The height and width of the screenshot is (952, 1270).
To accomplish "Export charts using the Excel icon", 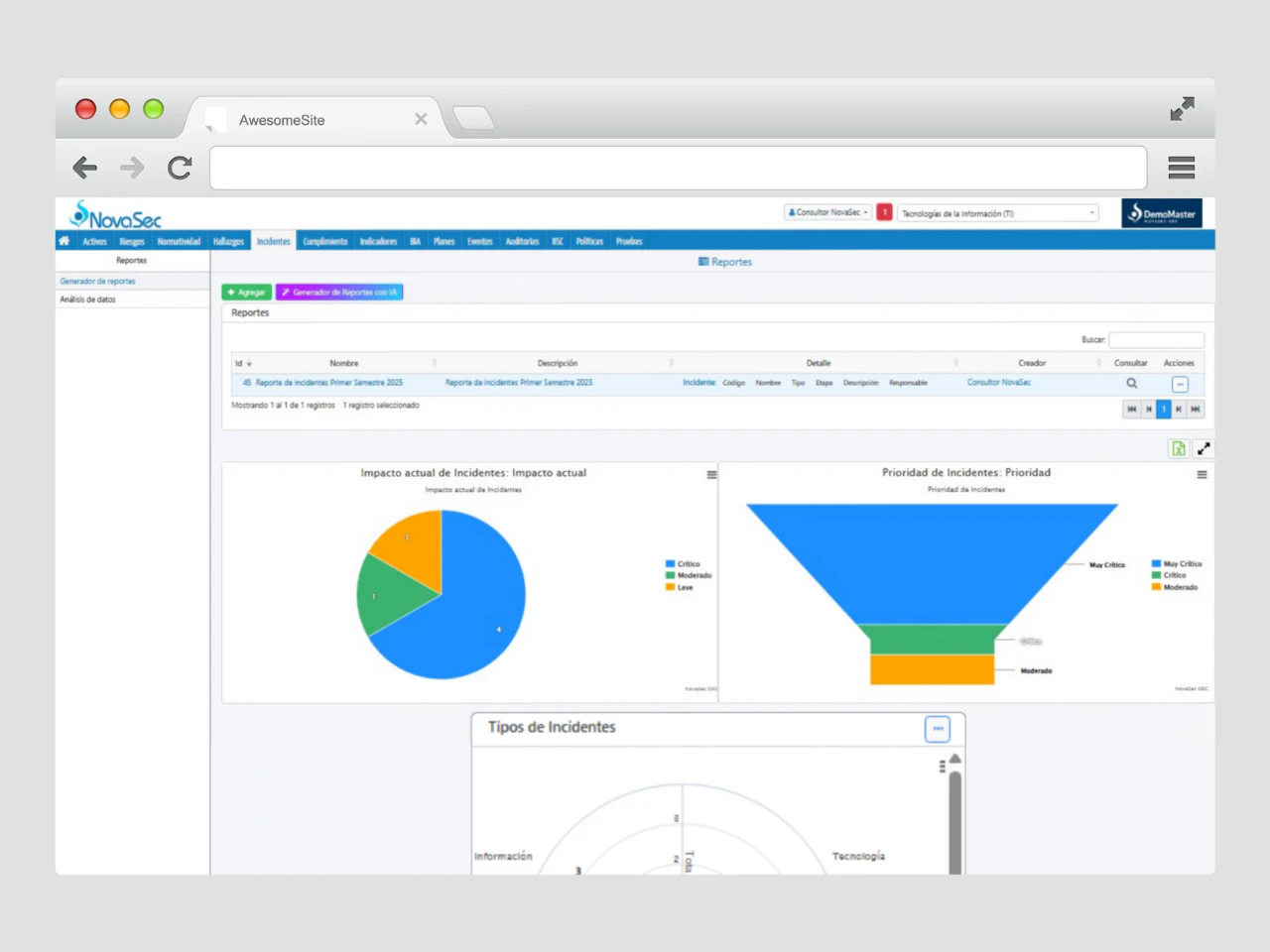I will 1178,449.
